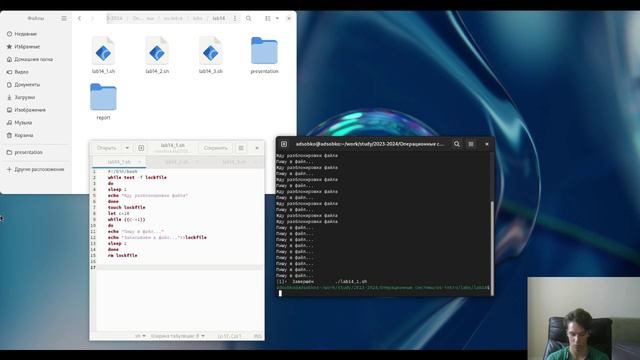The height and width of the screenshot is (360, 640).
Task: Open the report folder
Action: (x=103, y=102)
